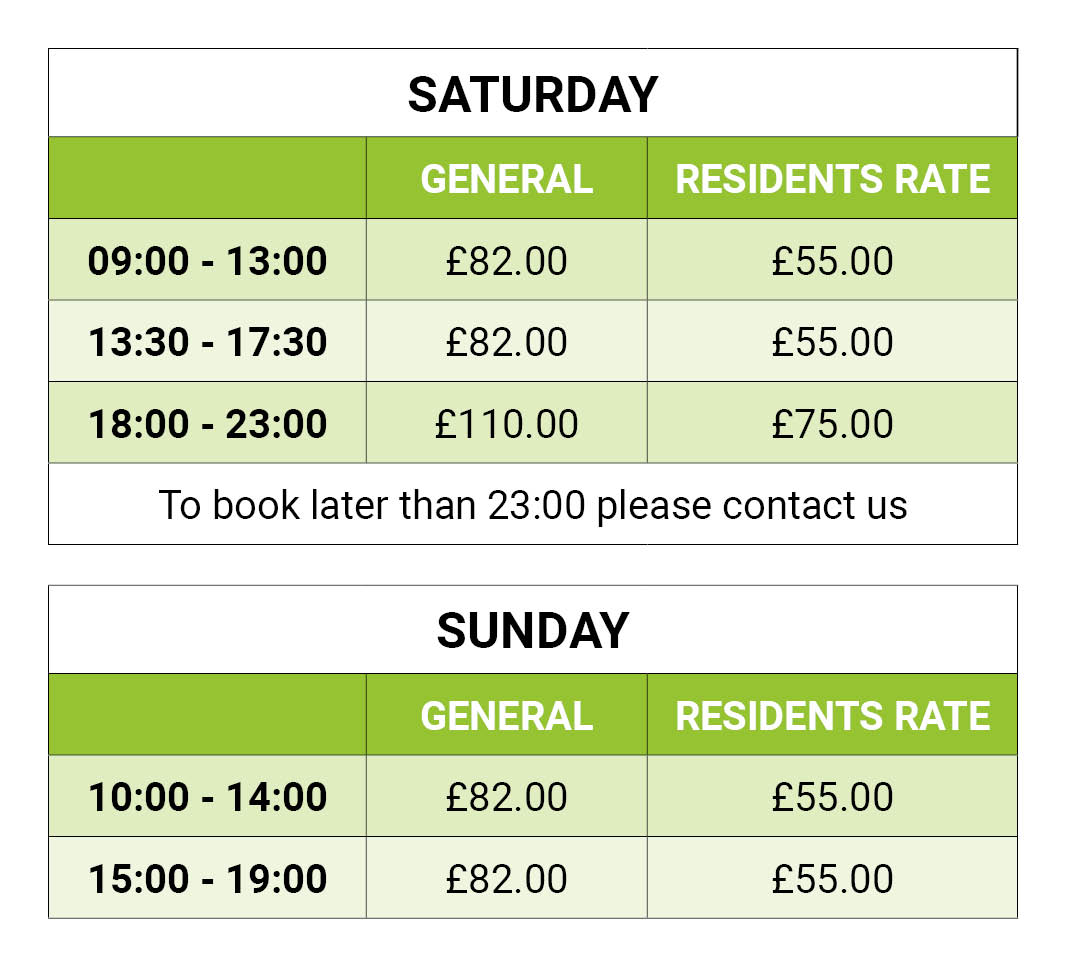Viewport: 1067px width, 967px height.
Task: Choose the £75.00 residents evening price
Action: [x=832, y=424]
